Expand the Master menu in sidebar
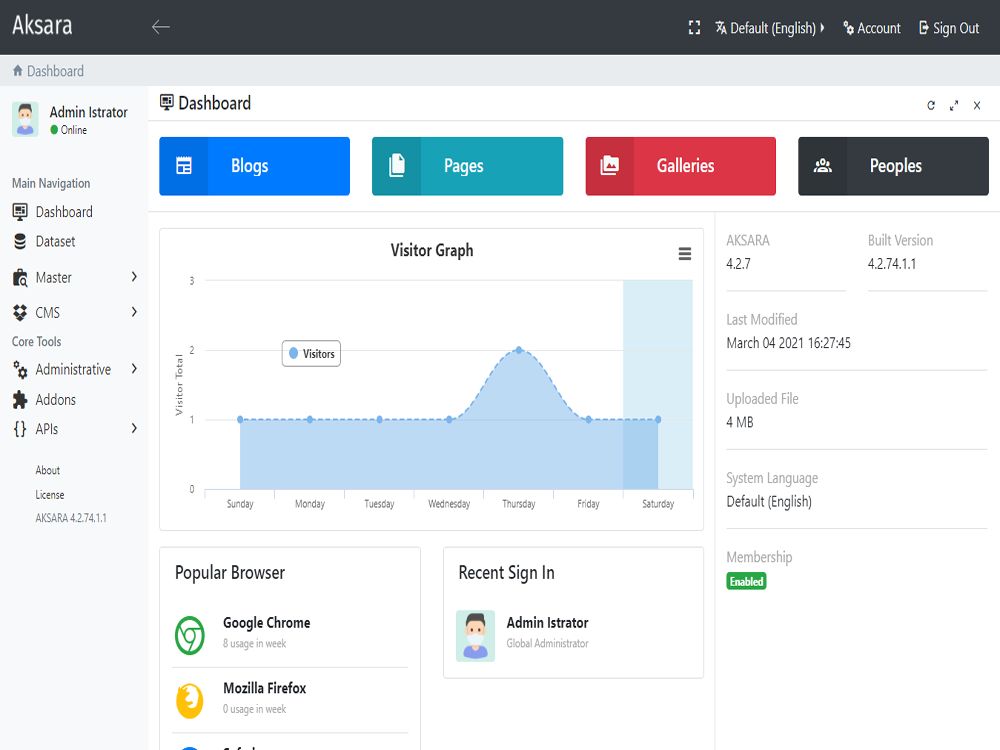The height and width of the screenshot is (750, 1000). (x=74, y=277)
